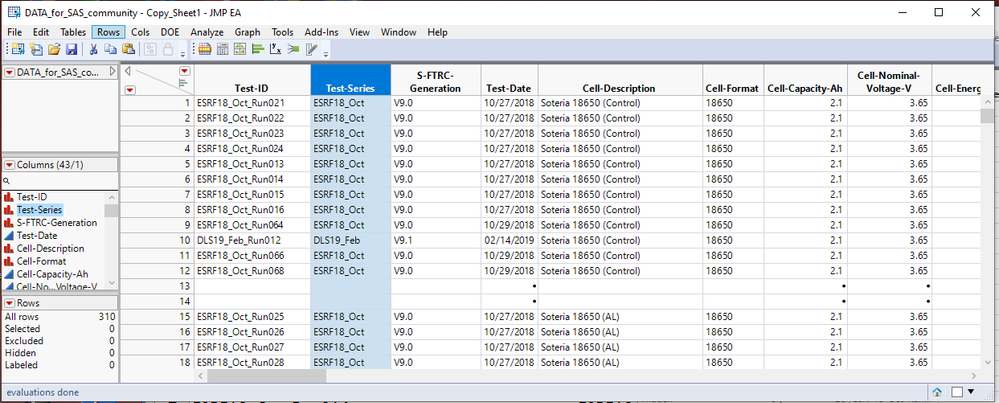Click the horizontal scrollbar right arrow
This screenshot has width=999, height=403.
pos(977,375)
